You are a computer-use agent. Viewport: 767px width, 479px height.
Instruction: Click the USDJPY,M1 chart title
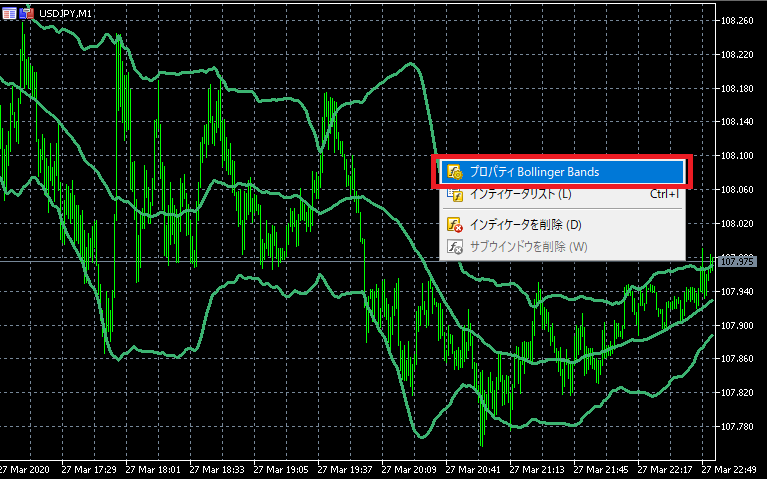(65, 14)
